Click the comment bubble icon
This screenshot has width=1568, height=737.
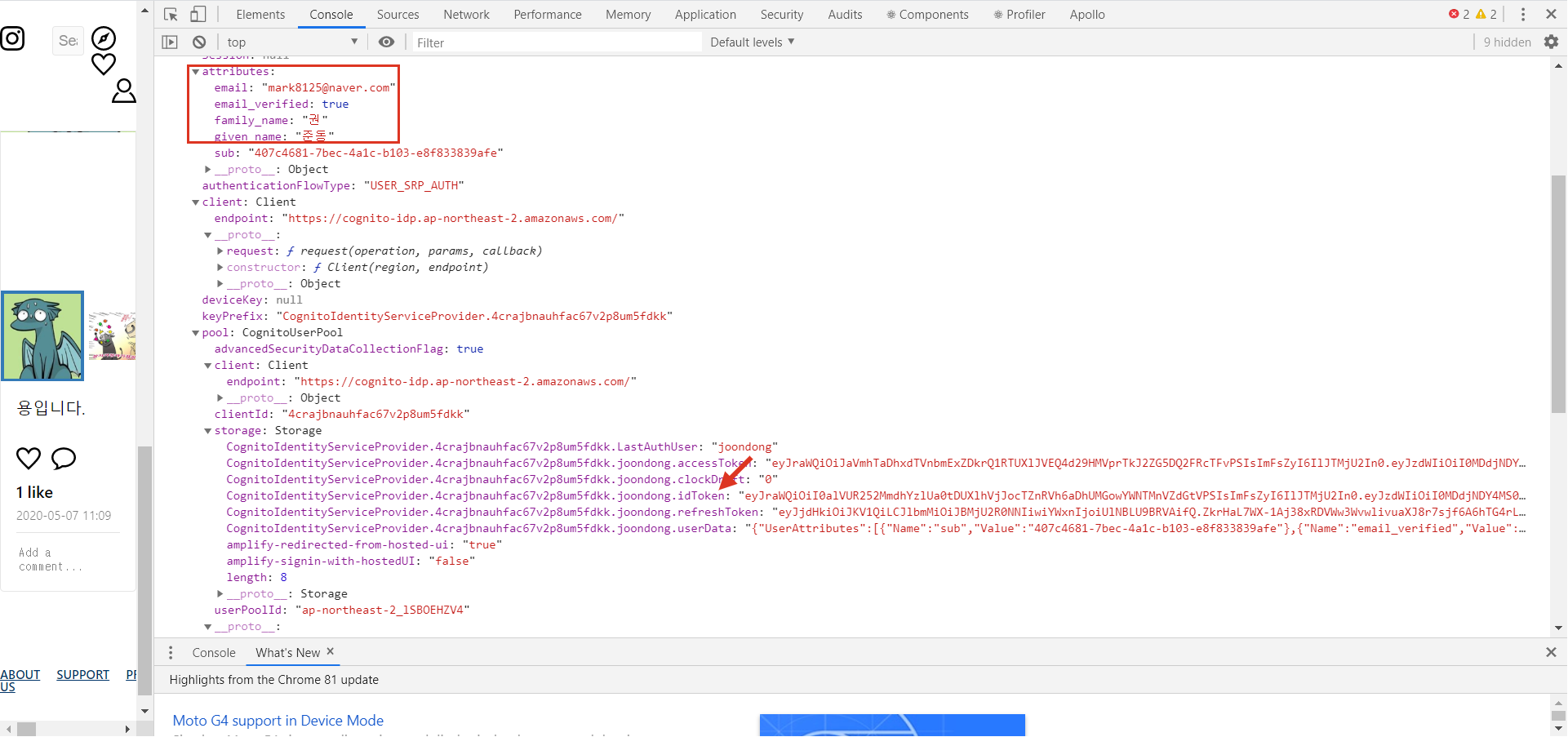(64, 459)
